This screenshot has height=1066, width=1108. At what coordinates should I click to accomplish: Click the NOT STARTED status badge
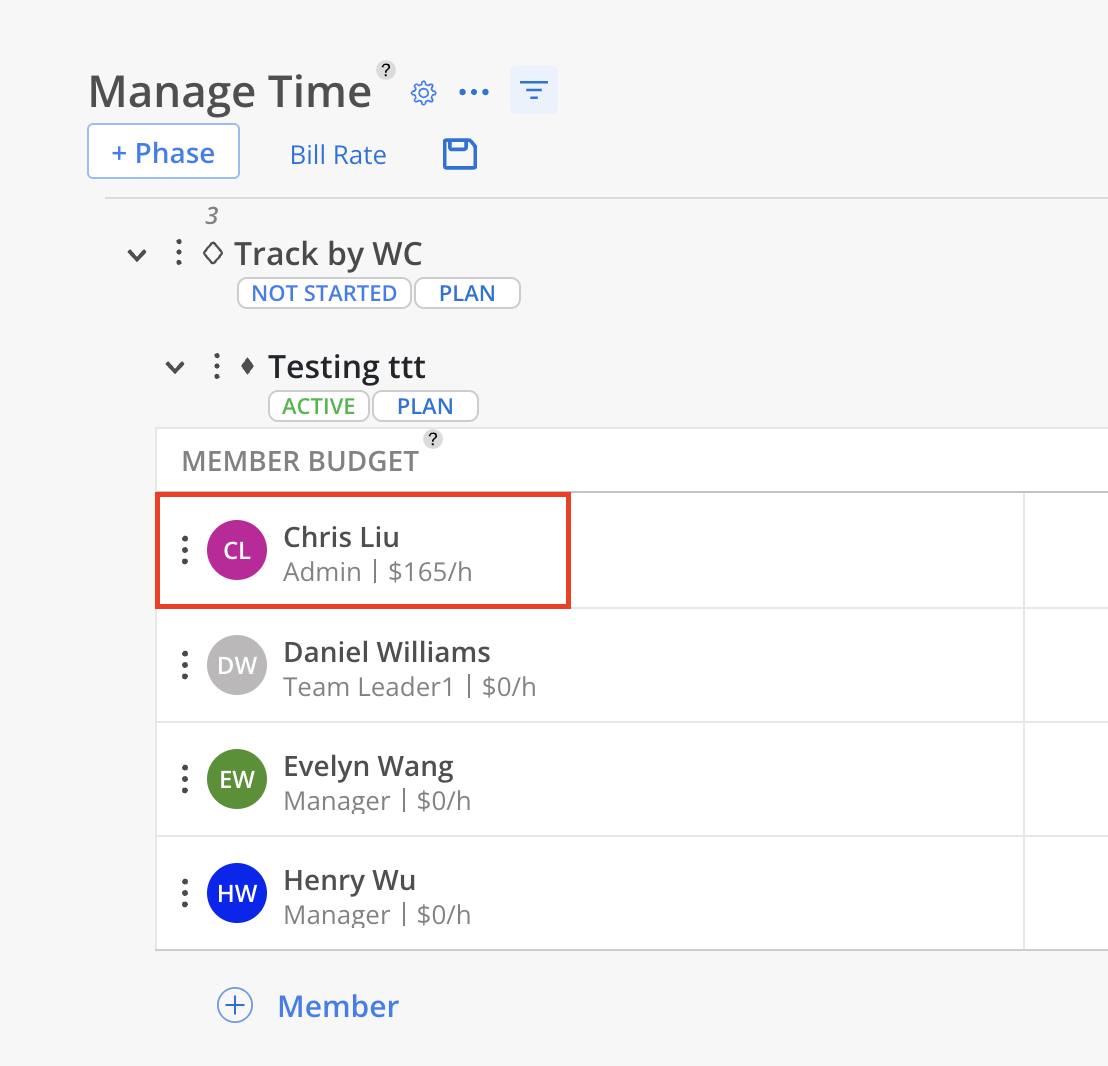tap(324, 293)
